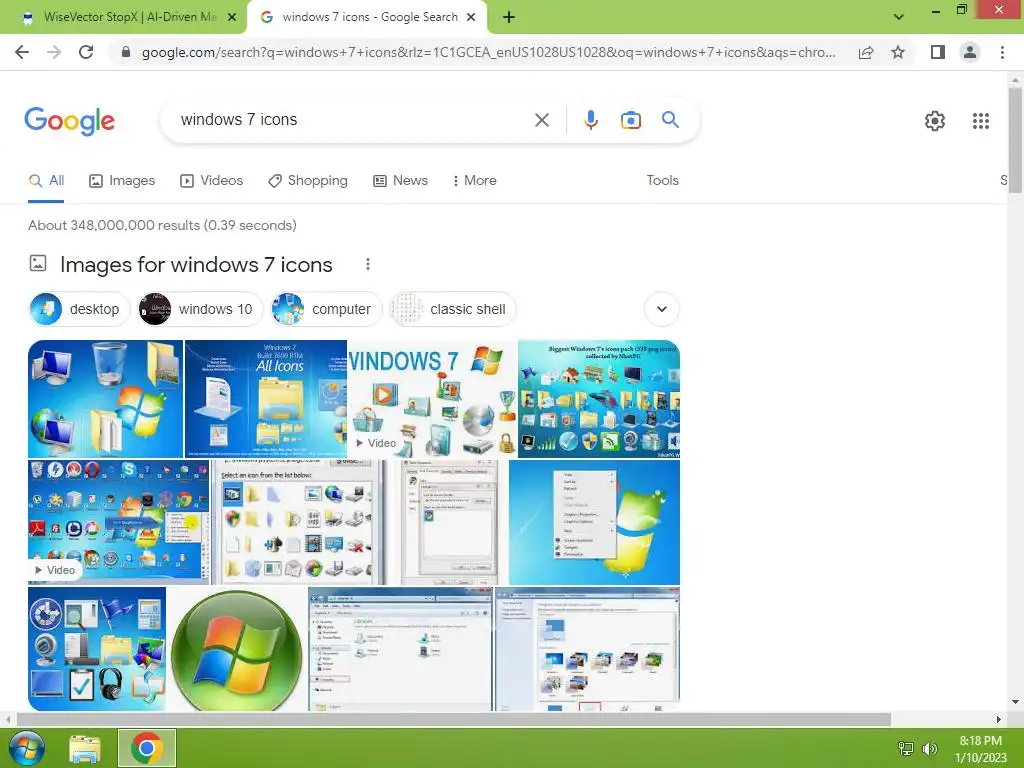Viewport: 1024px width, 768px height.
Task: Bookmark this page with the star
Action: 898,52
